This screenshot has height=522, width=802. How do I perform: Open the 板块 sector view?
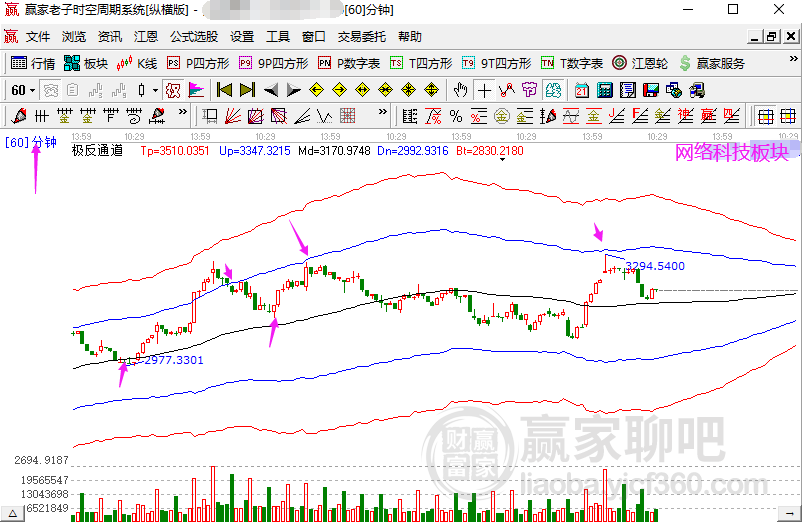pos(86,63)
